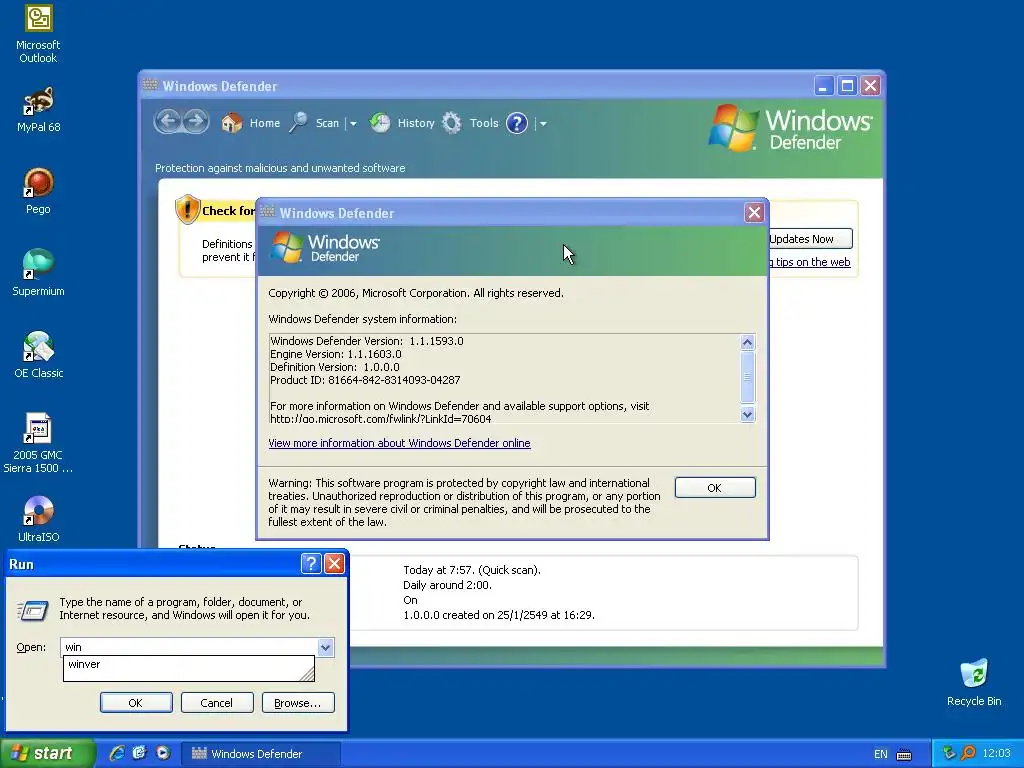Click 1.0.0.0 created on 25/1/2549 text

click(499, 615)
